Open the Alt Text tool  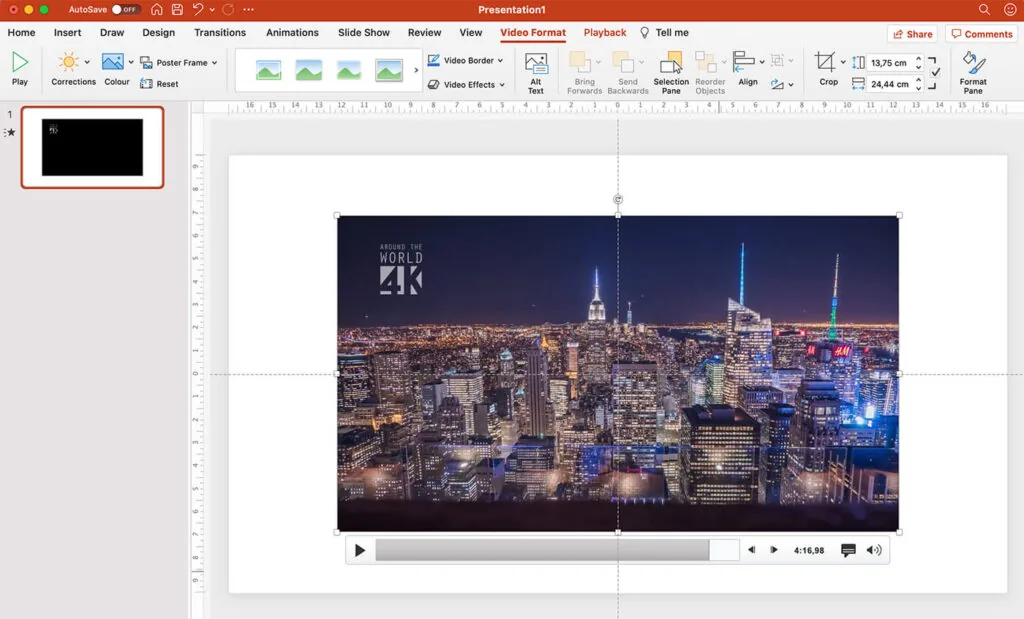point(536,73)
